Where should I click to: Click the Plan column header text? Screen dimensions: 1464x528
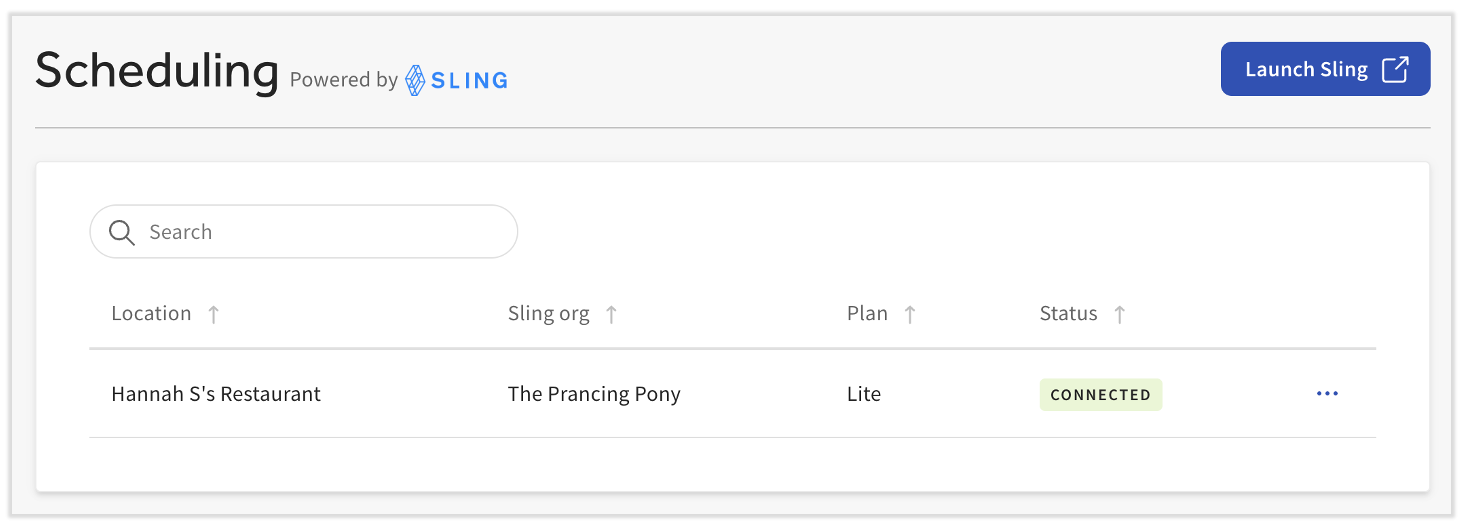coord(867,314)
